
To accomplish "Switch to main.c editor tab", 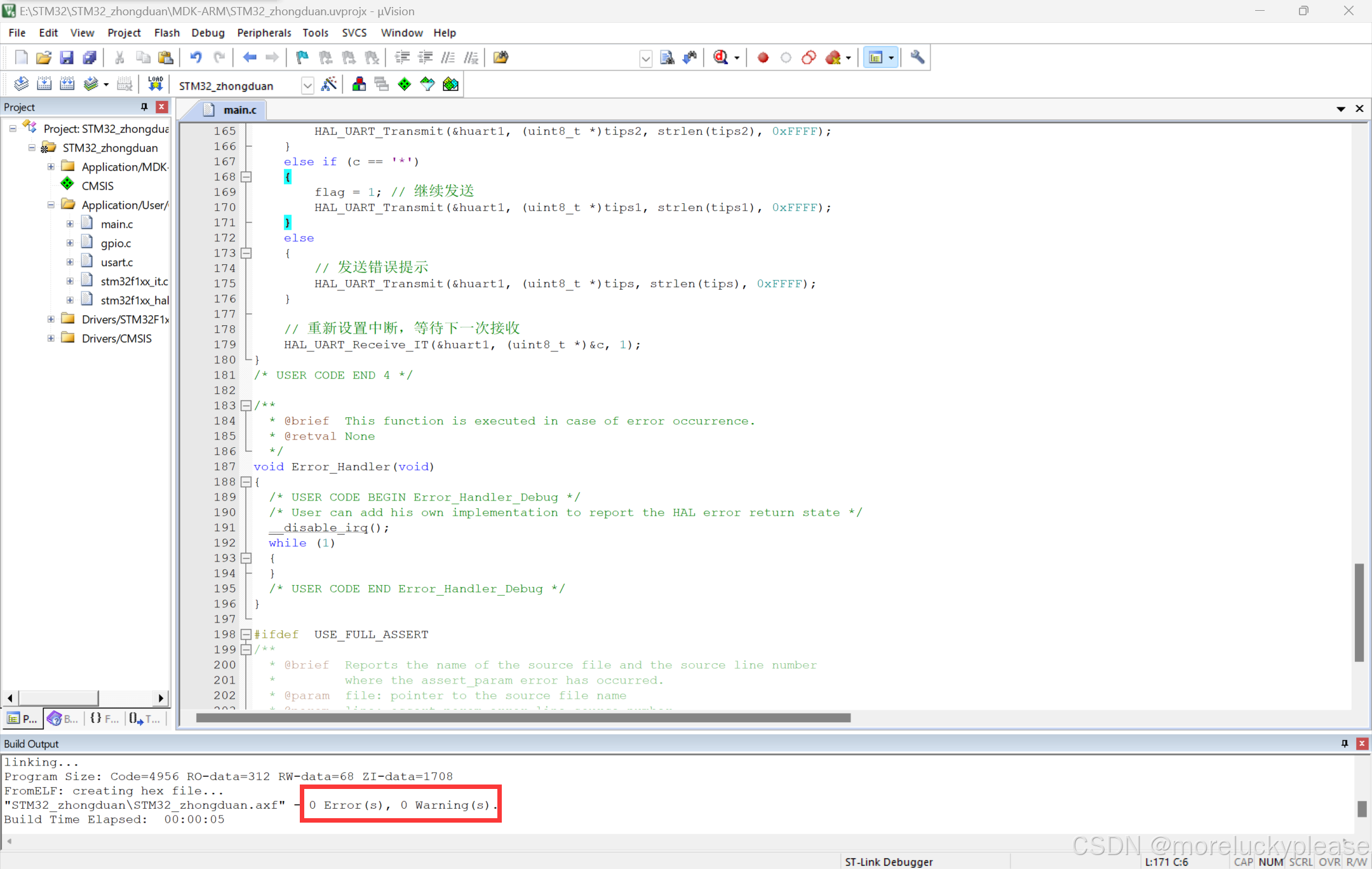I will click(238, 110).
